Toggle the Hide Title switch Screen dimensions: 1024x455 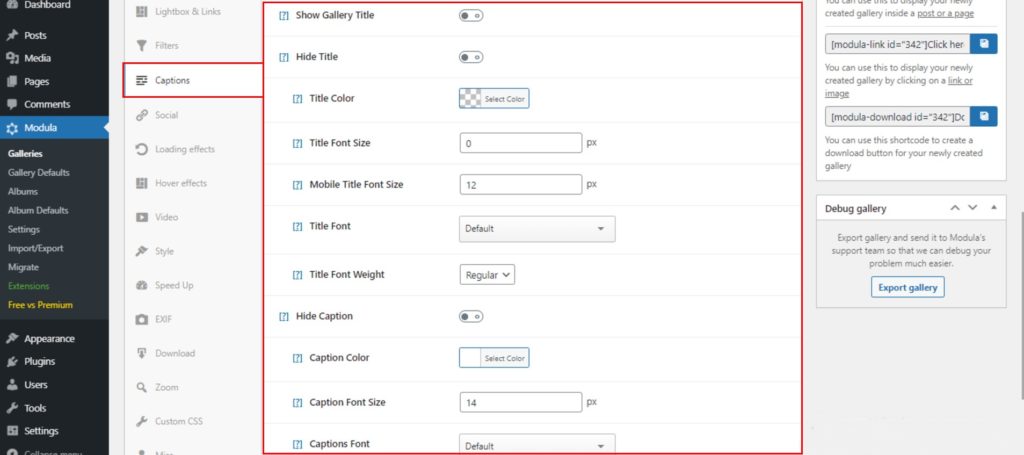[471, 58]
